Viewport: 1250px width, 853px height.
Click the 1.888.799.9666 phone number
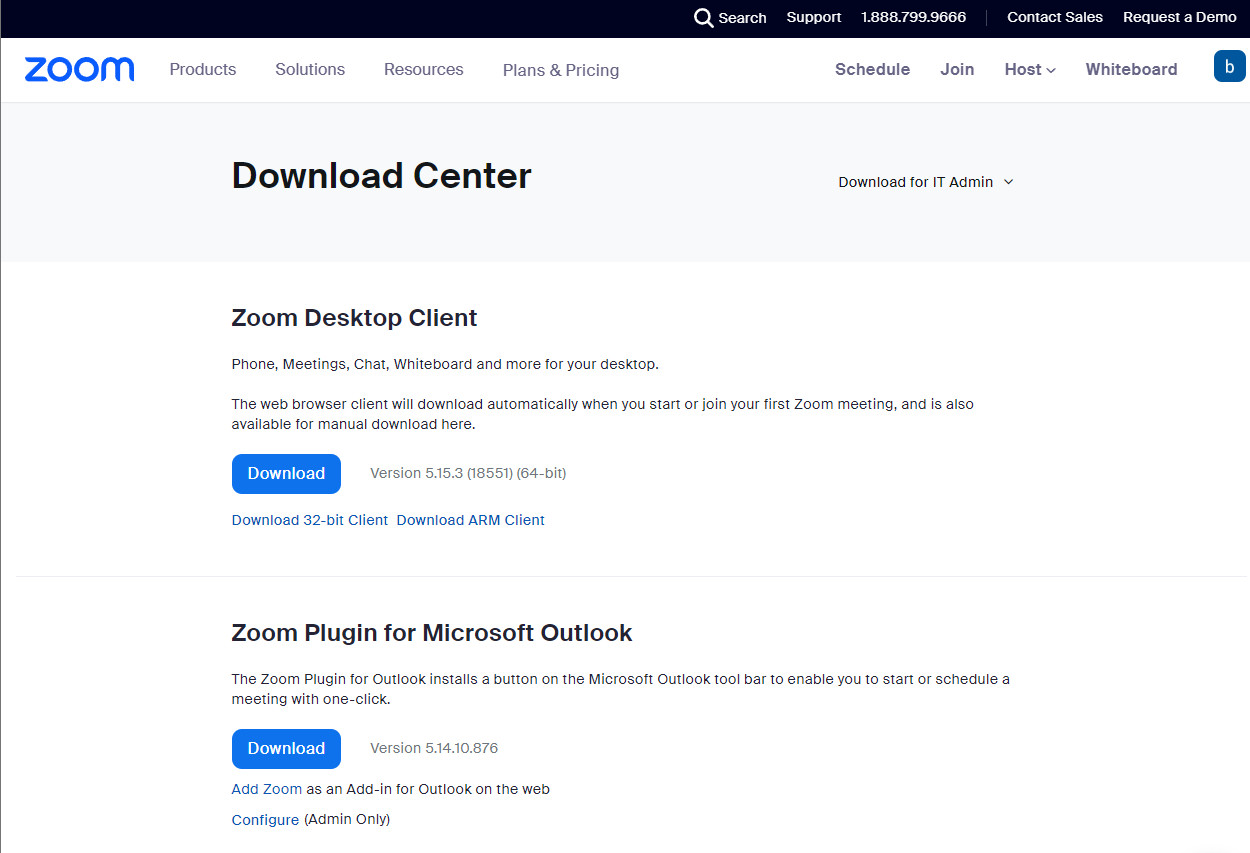tap(914, 17)
